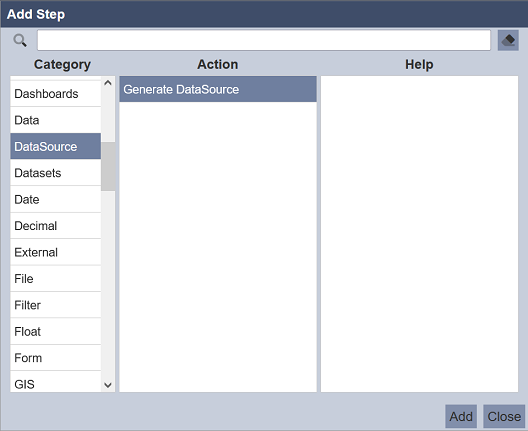Choose the Filter category
The height and width of the screenshot is (431, 528).
56,305
